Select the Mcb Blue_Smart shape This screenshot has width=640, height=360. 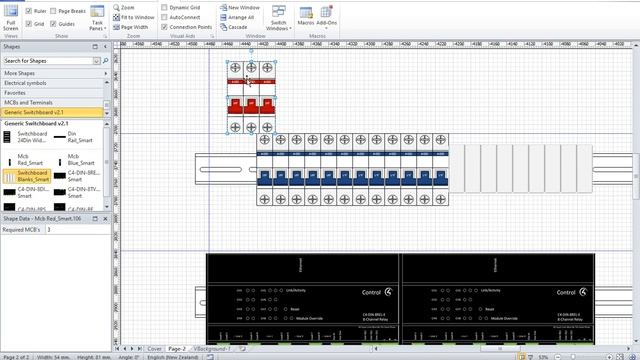tap(77, 160)
